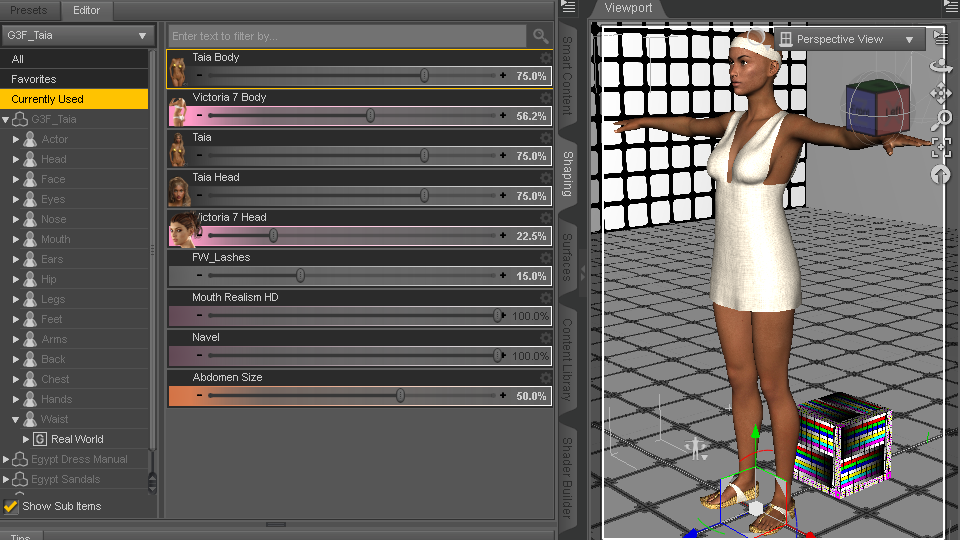Open the Content Library side tab
This screenshot has height=540, width=960.
[568, 360]
